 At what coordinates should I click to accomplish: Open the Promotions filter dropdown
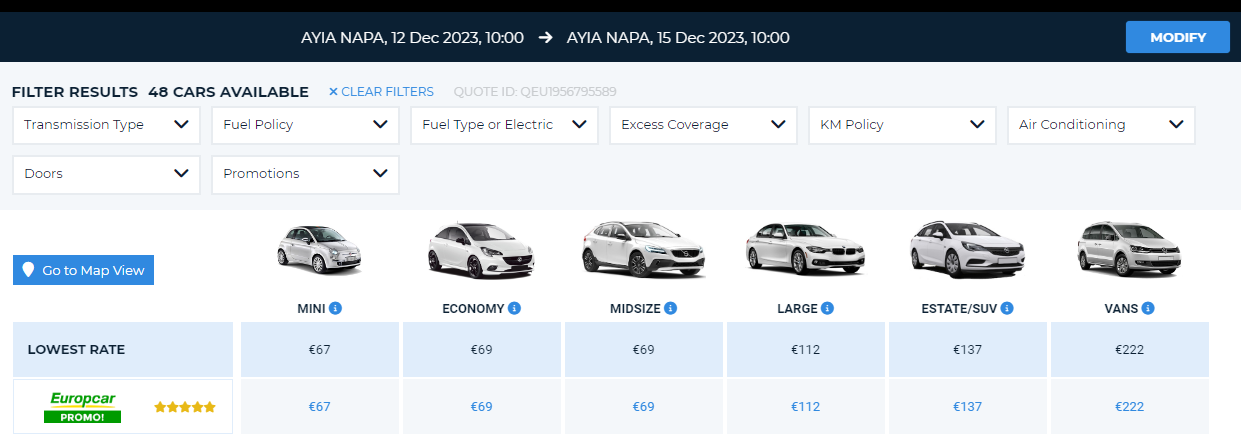305,174
